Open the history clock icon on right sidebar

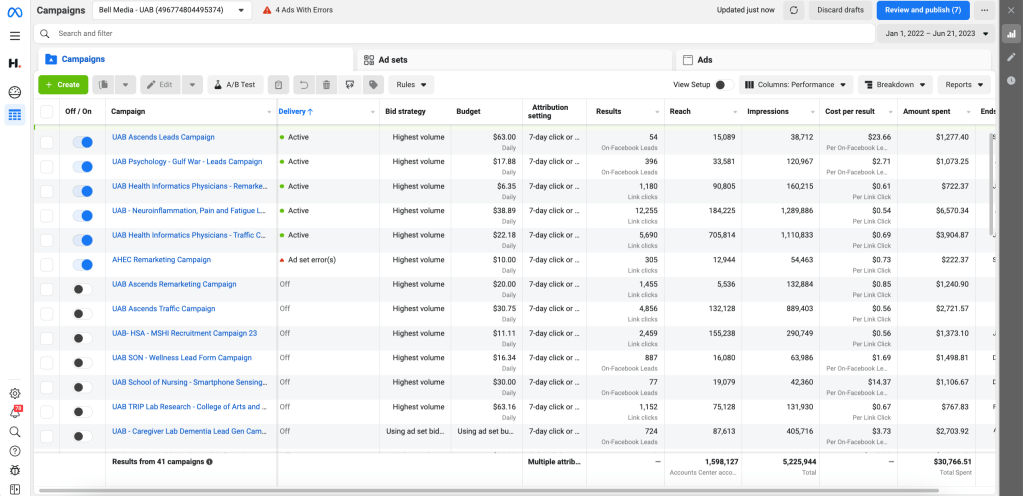[1011, 80]
